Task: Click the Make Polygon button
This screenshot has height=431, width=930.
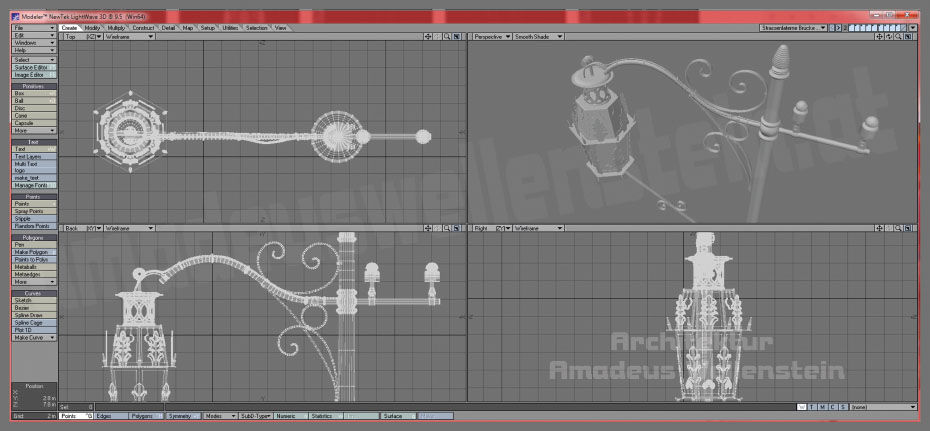Action: [34, 253]
